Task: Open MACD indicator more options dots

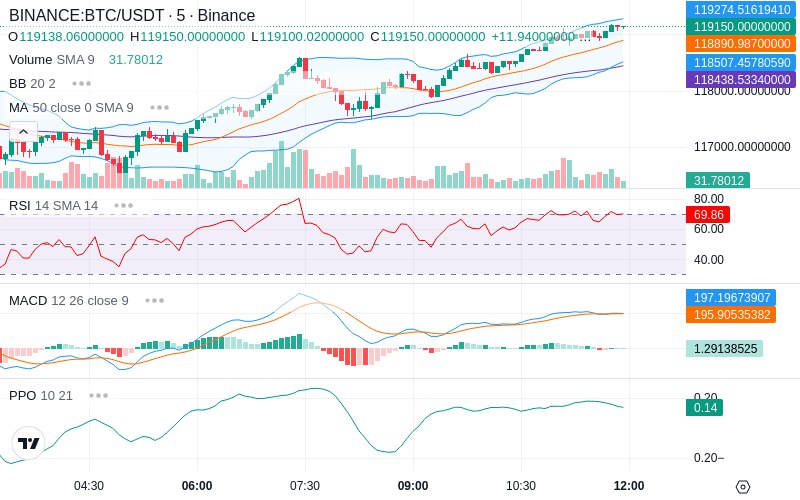Action: (x=154, y=301)
